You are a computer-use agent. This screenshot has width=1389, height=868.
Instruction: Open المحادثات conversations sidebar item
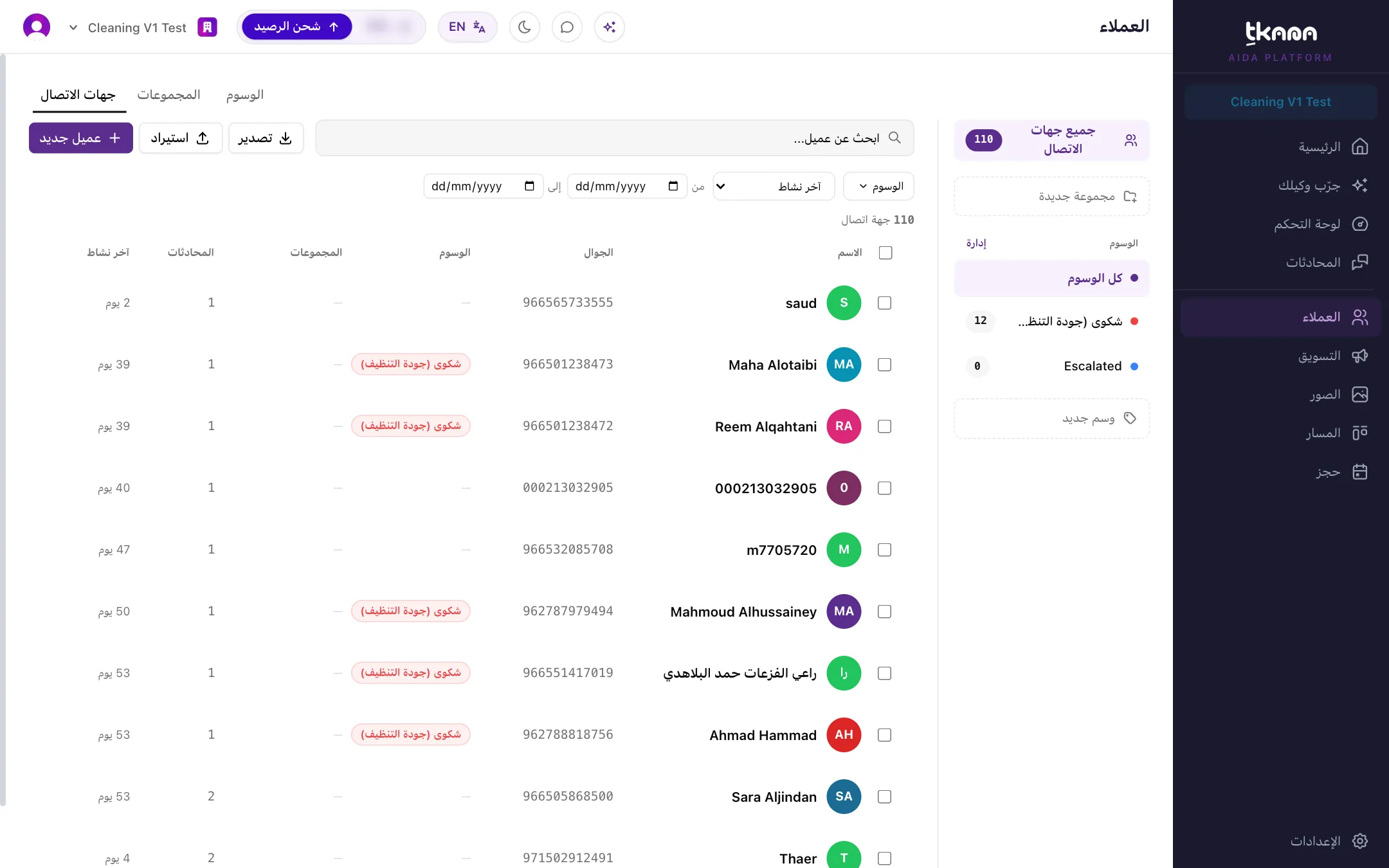point(1280,262)
